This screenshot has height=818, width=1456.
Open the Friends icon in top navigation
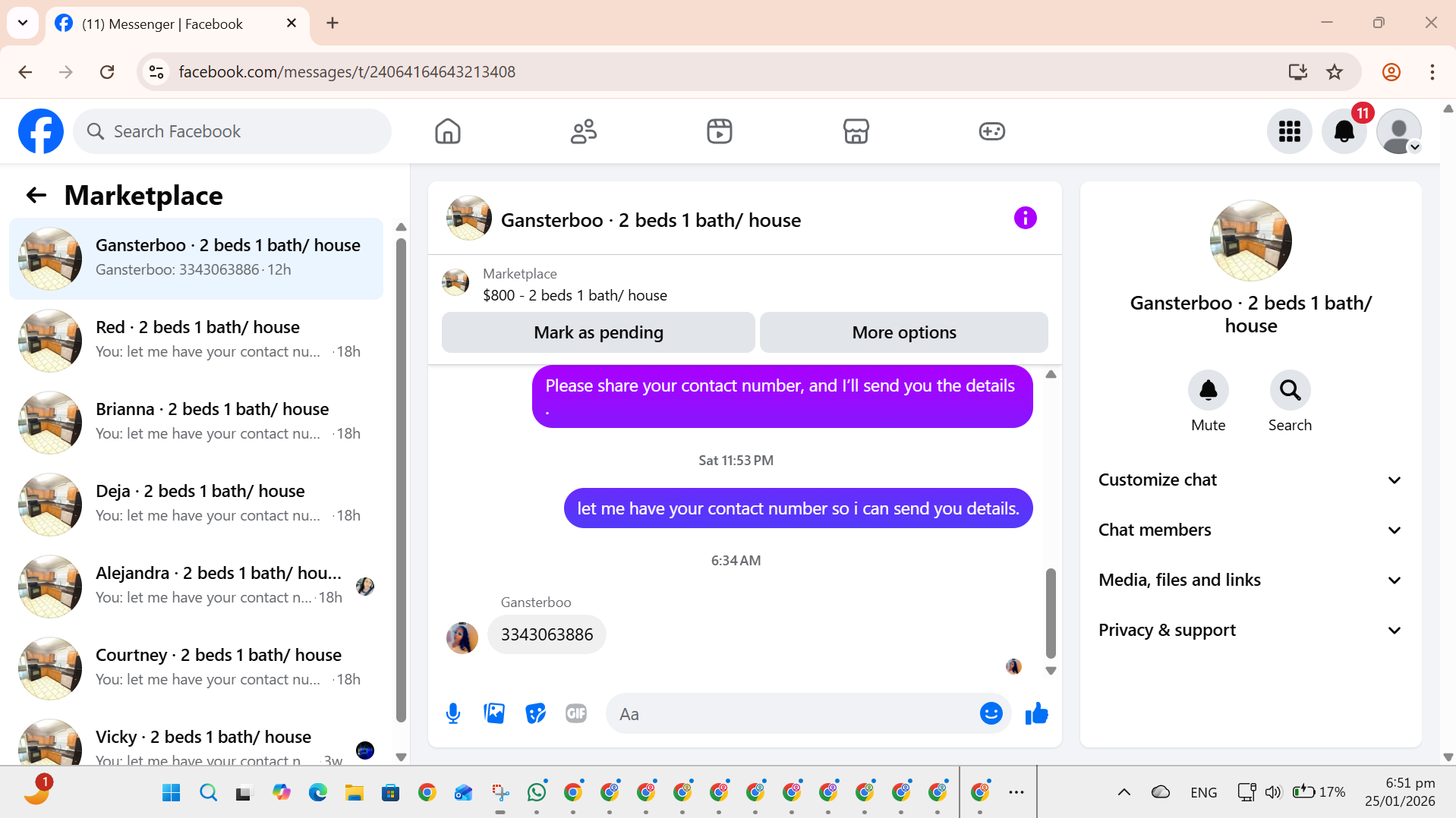(x=584, y=131)
